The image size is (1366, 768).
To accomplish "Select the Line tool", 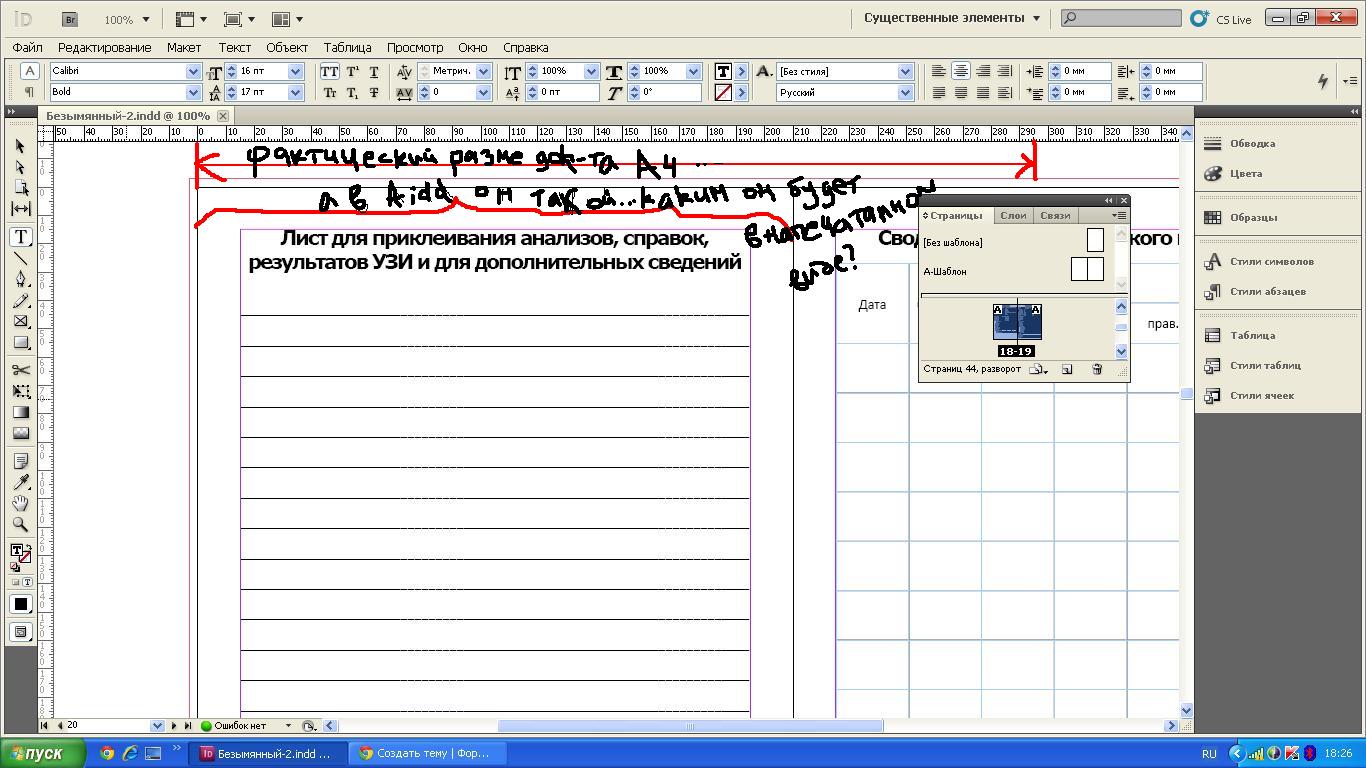I will (x=20, y=258).
